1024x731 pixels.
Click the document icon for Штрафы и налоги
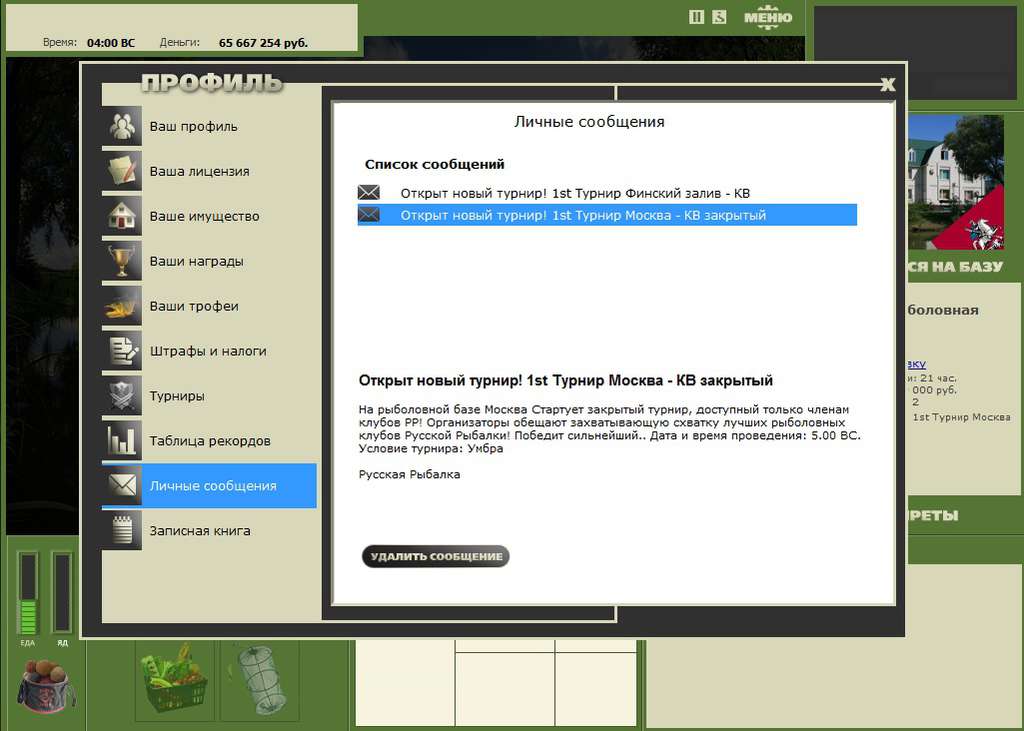(122, 351)
